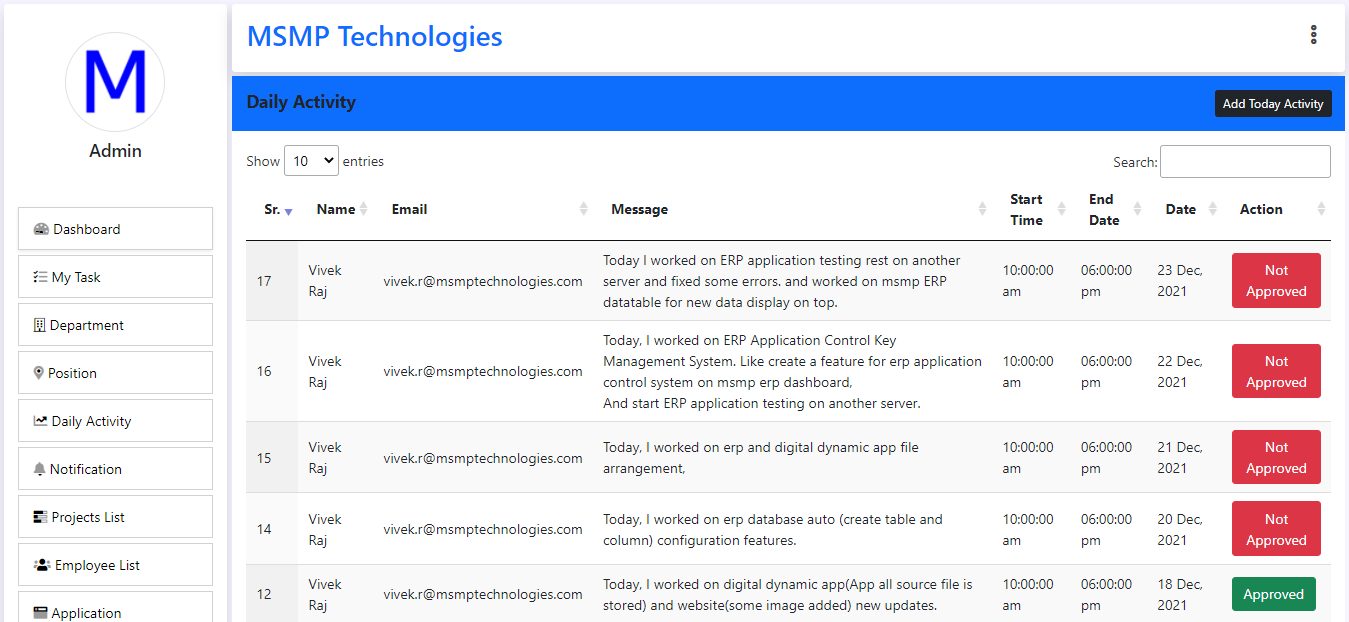
Task: Go to My Task page
Action: (x=115, y=277)
